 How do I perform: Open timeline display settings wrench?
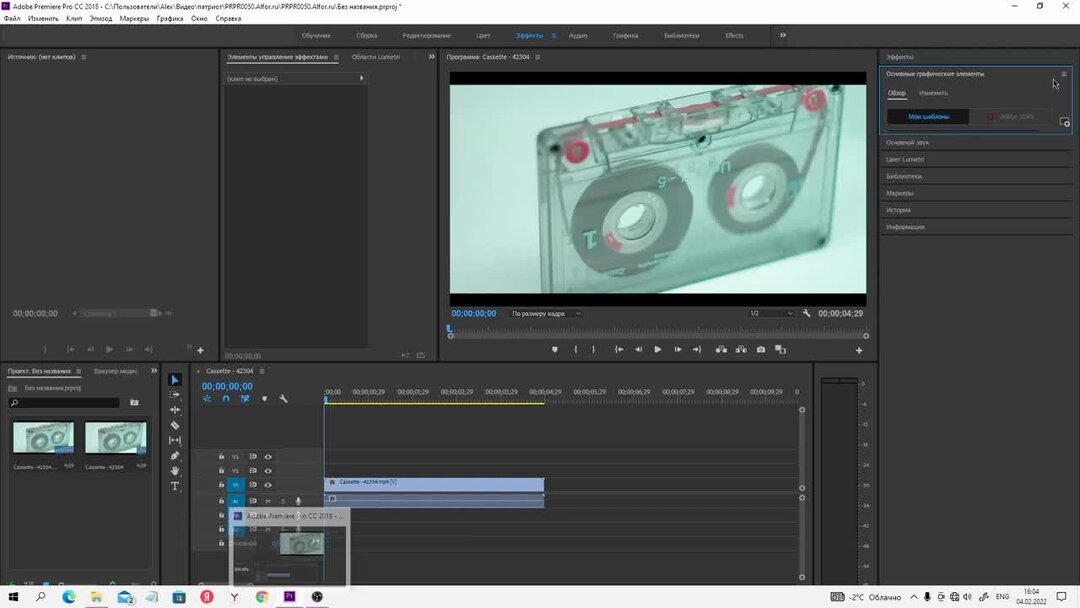click(283, 399)
